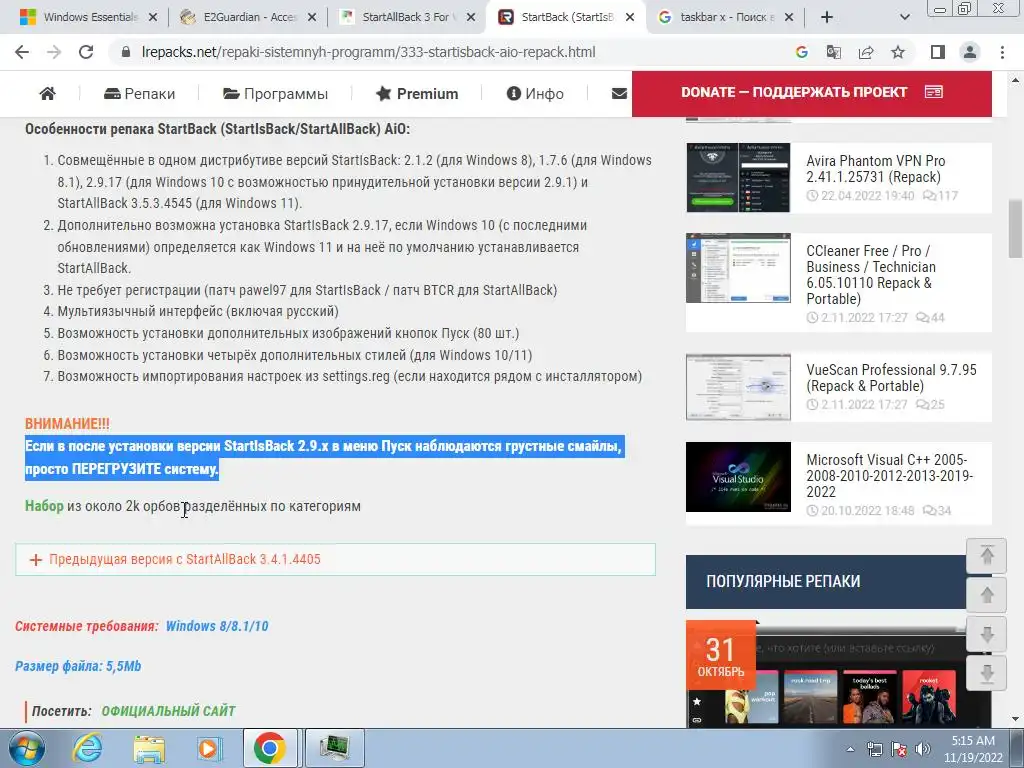The image size is (1024, 768).
Task: Open the Chrome profile avatar
Action: tap(970, 52)
